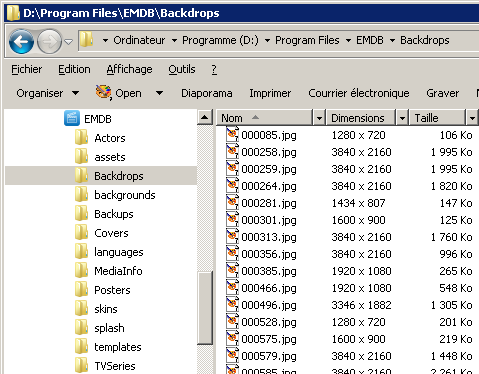Click Imprimer in the toolbar
The height and width of the screenshot is (374, 479).
point(270,93)
